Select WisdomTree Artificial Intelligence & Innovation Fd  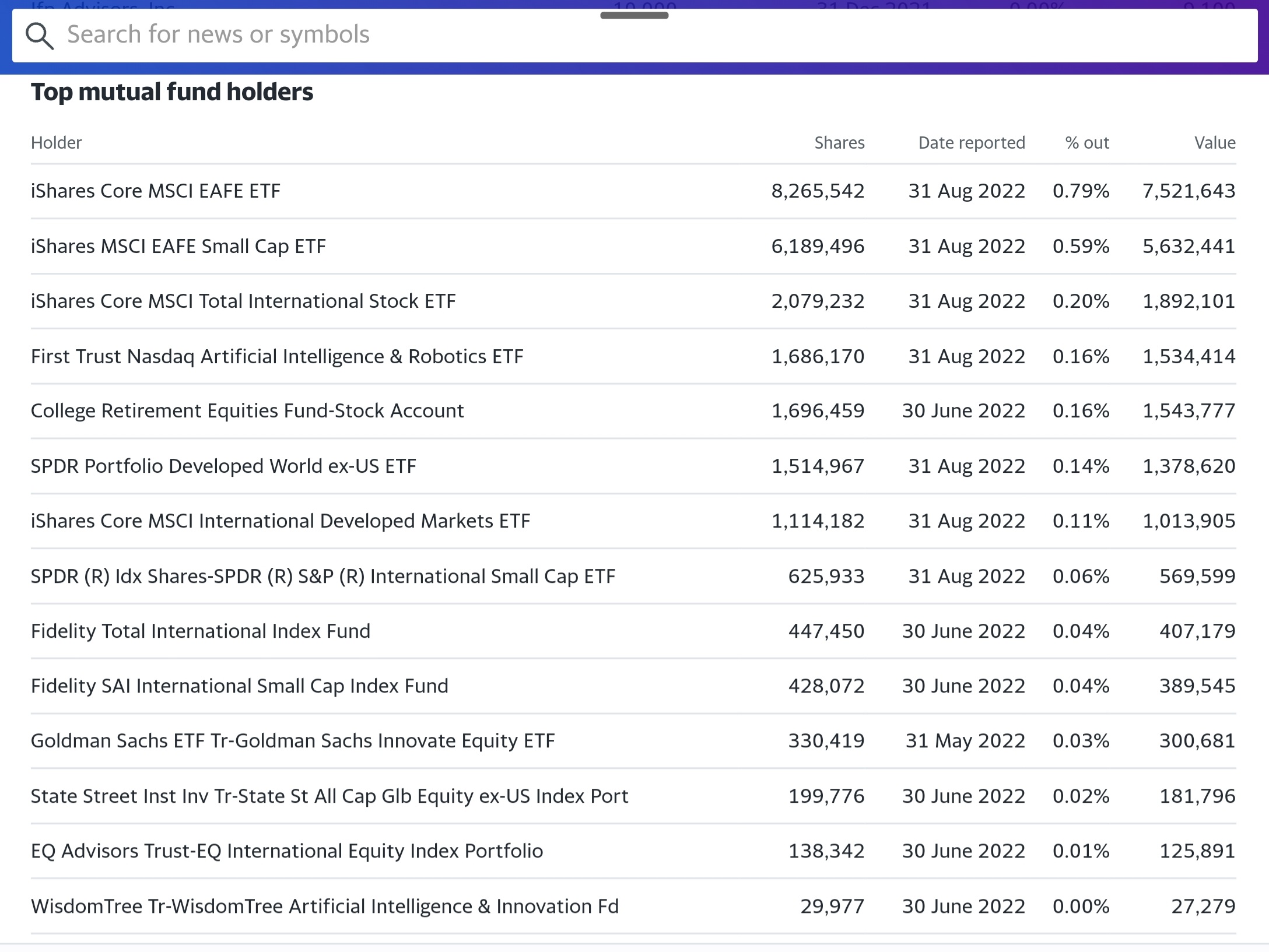click(x=325, y=906)
